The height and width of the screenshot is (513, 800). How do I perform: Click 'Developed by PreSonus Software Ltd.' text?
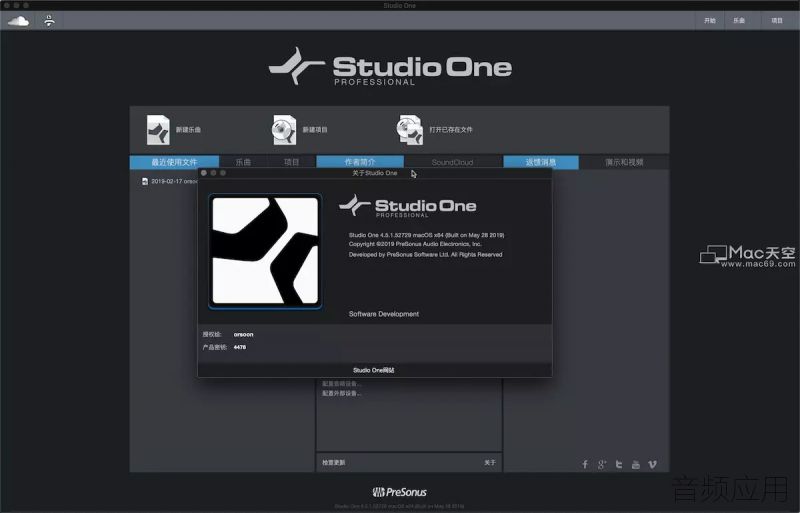(x=426, y=254)
